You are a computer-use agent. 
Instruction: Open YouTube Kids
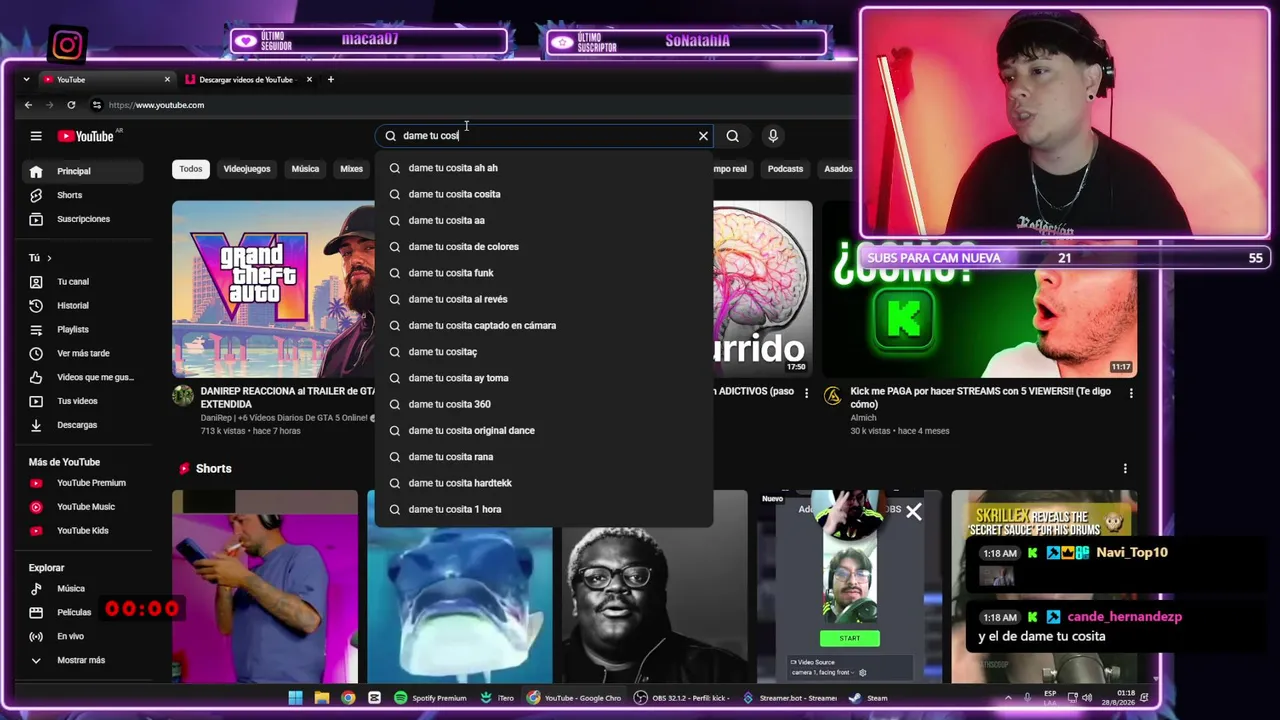click(82, 531)
